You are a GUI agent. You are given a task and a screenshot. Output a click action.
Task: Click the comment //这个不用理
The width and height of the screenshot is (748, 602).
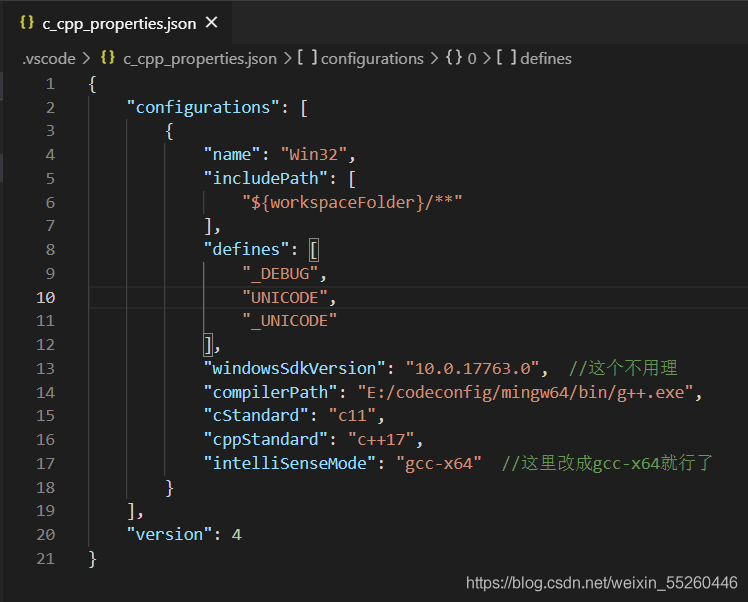[x=623, y=368]
